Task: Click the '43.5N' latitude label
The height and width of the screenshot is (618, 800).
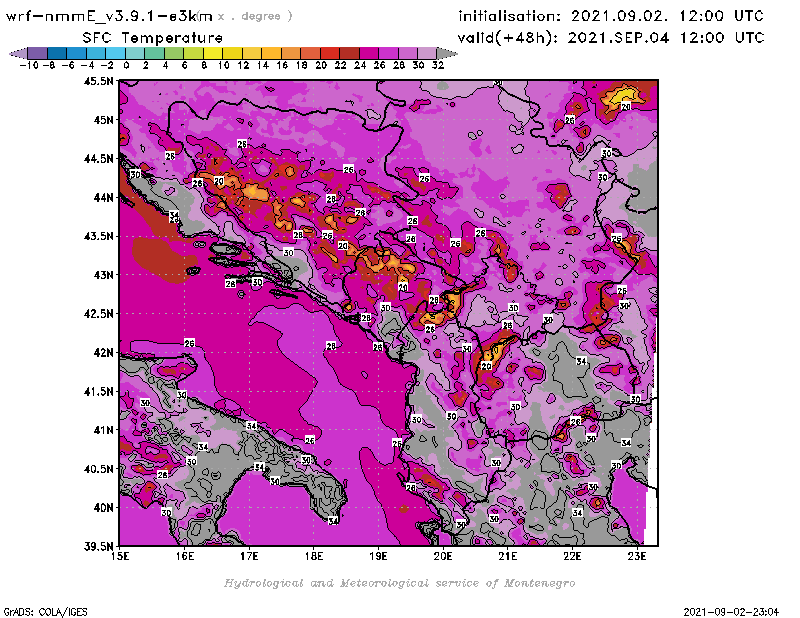Action: tap(98, 236)
